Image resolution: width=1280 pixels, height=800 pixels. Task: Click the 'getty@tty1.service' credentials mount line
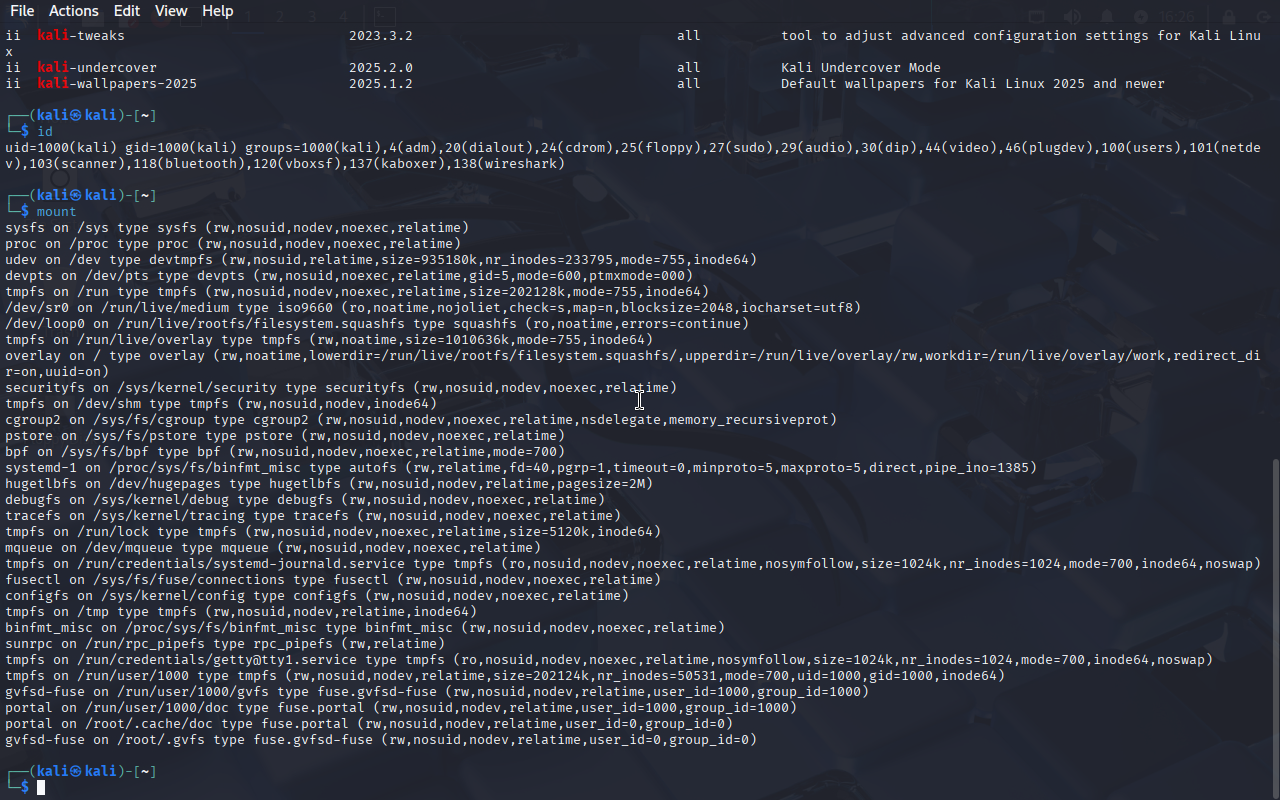coord(609,659)
